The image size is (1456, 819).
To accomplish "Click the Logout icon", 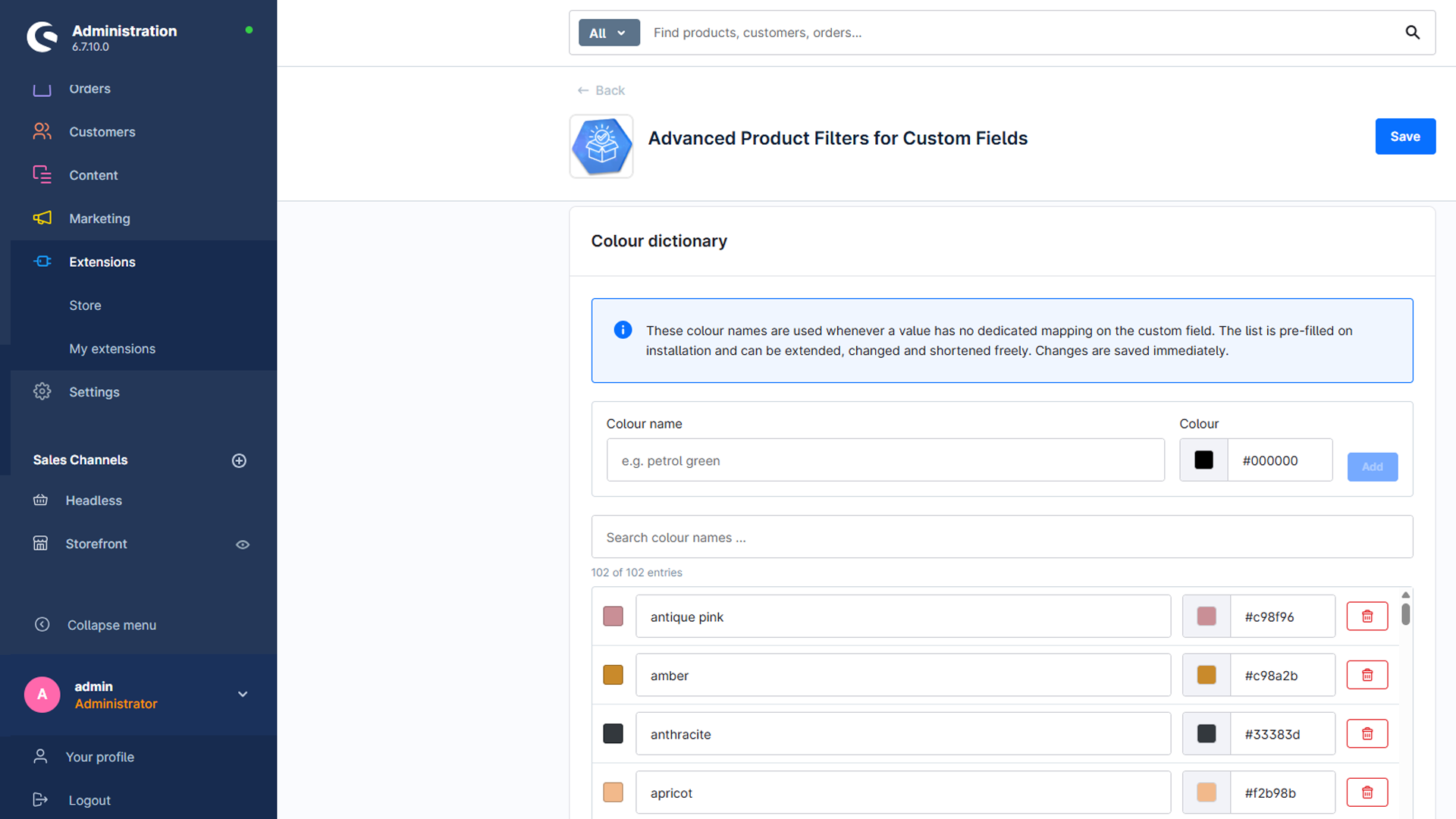I will tap(40, 799).
